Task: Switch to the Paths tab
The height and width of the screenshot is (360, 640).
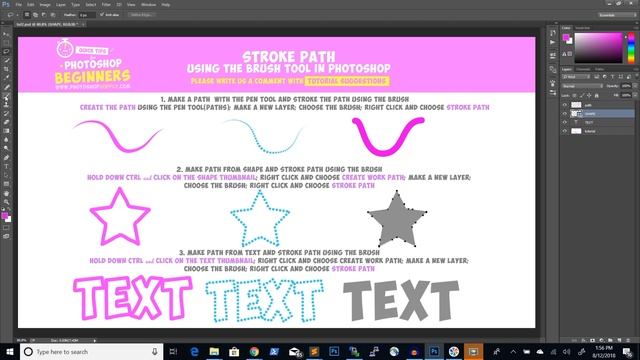Action: point(599,69)
